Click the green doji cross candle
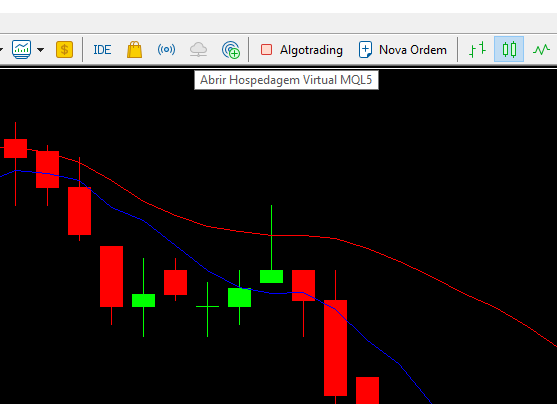The height and width of the screenshot is (404, 557). coord(207,306)
